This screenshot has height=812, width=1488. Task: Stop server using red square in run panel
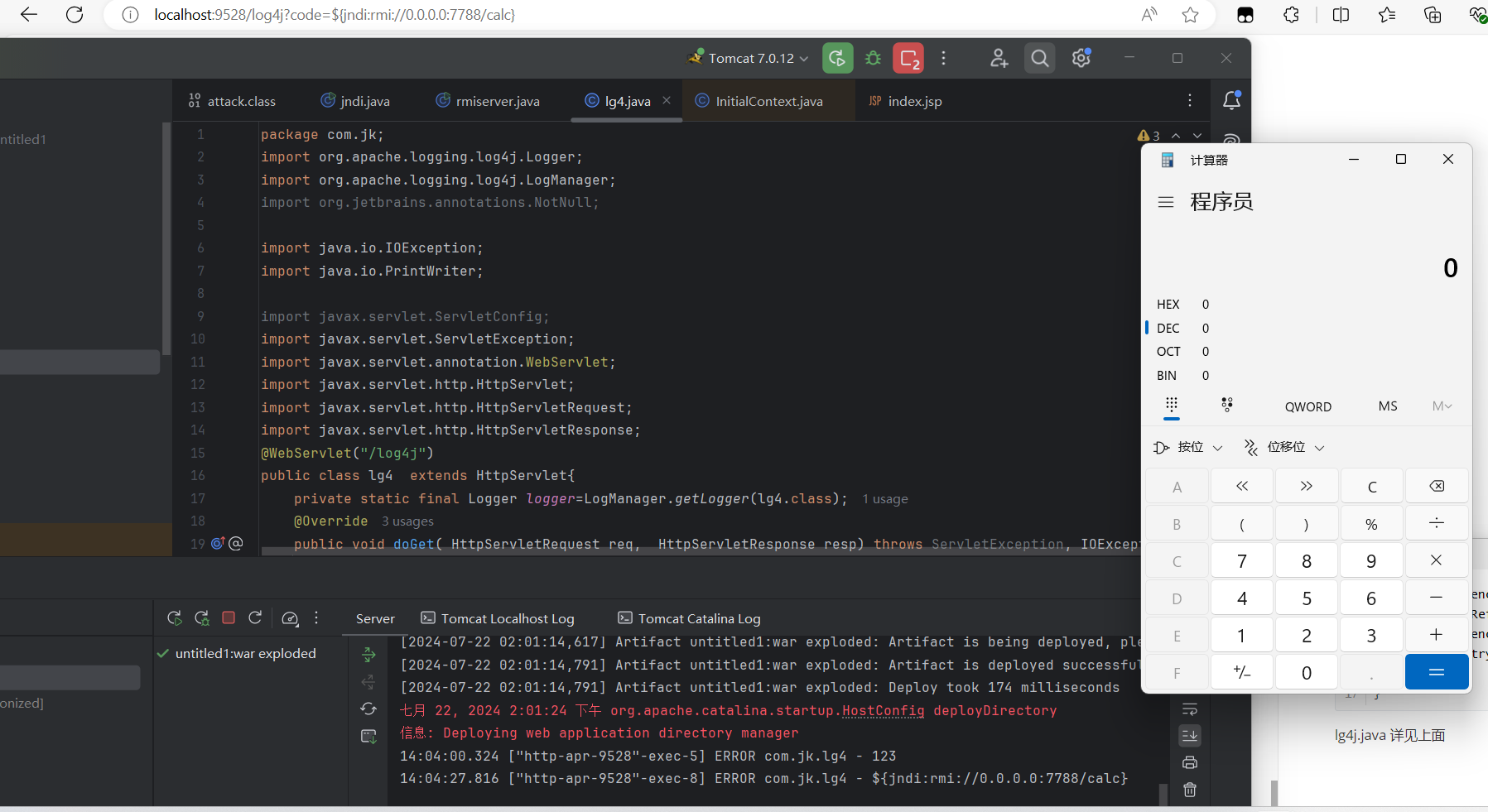coord(229,617)
